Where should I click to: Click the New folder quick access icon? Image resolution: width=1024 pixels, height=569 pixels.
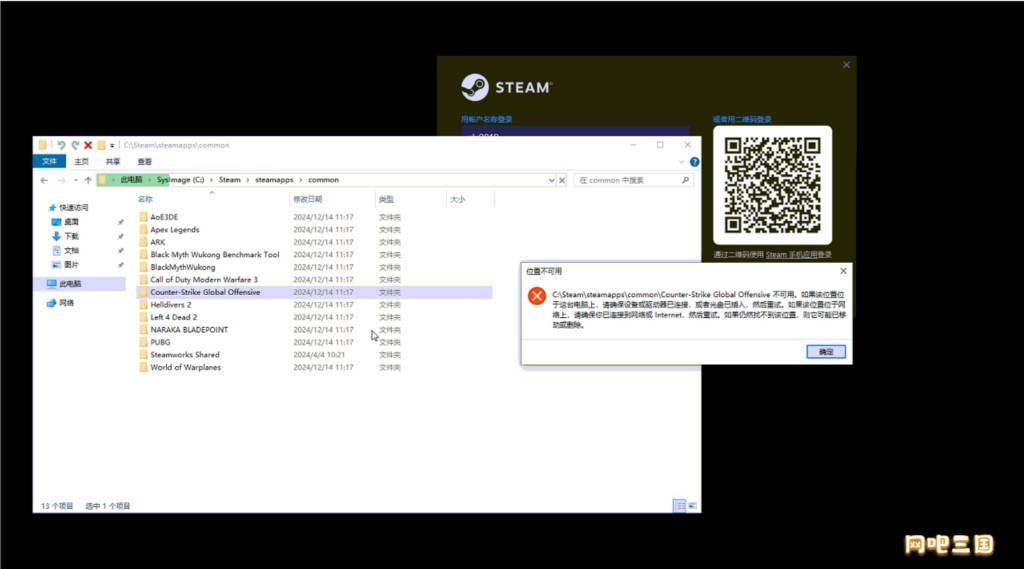point(101,145)
